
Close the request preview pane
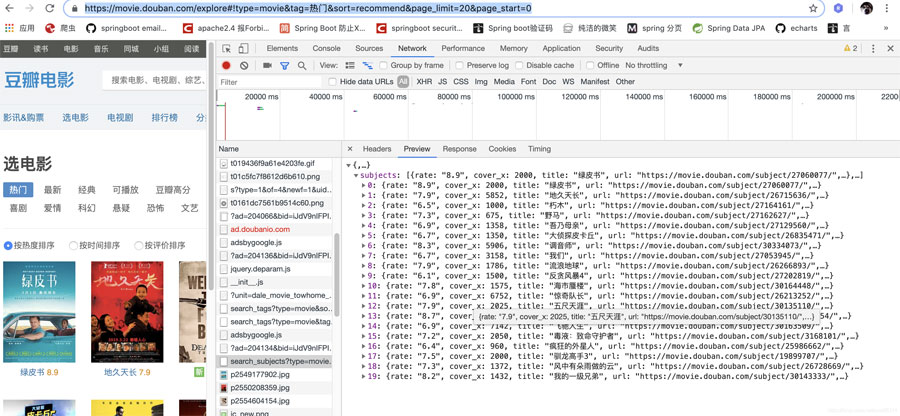(x=350, y=149)
